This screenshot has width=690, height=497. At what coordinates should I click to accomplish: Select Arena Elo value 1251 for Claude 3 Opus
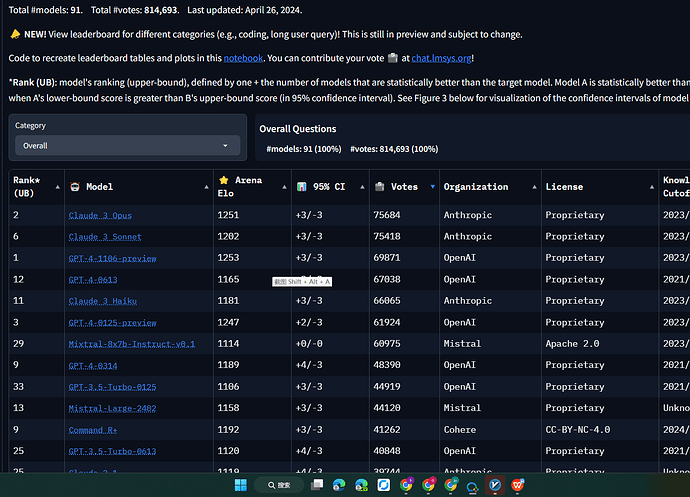pyautogui.click(x=228, y=215)
